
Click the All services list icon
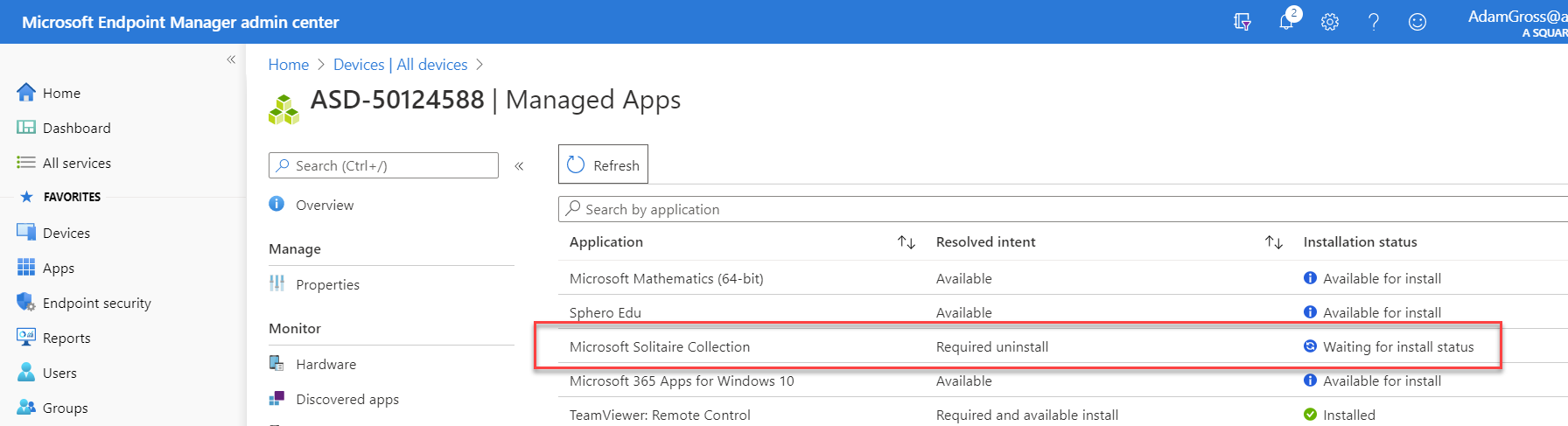pos(26,163)
